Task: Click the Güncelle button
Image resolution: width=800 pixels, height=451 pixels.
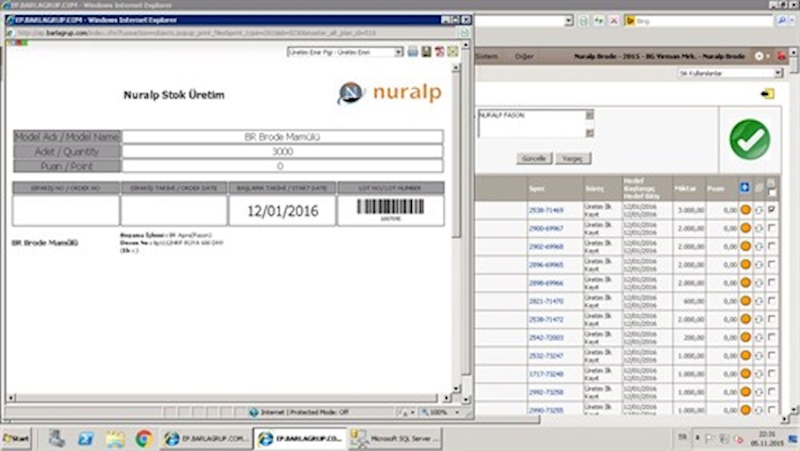Action: (534, 159)
